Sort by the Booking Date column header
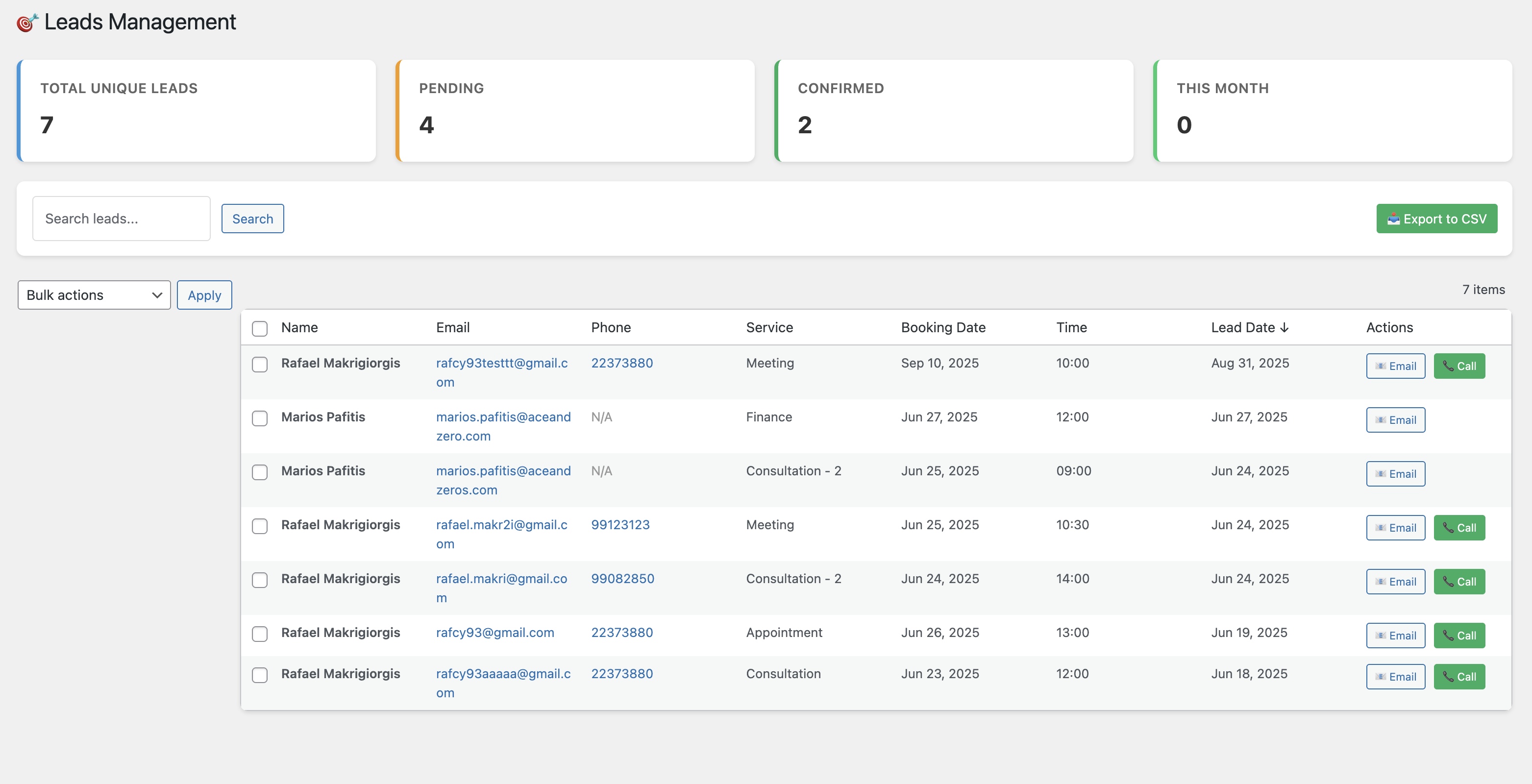 [x=943, y=328]
